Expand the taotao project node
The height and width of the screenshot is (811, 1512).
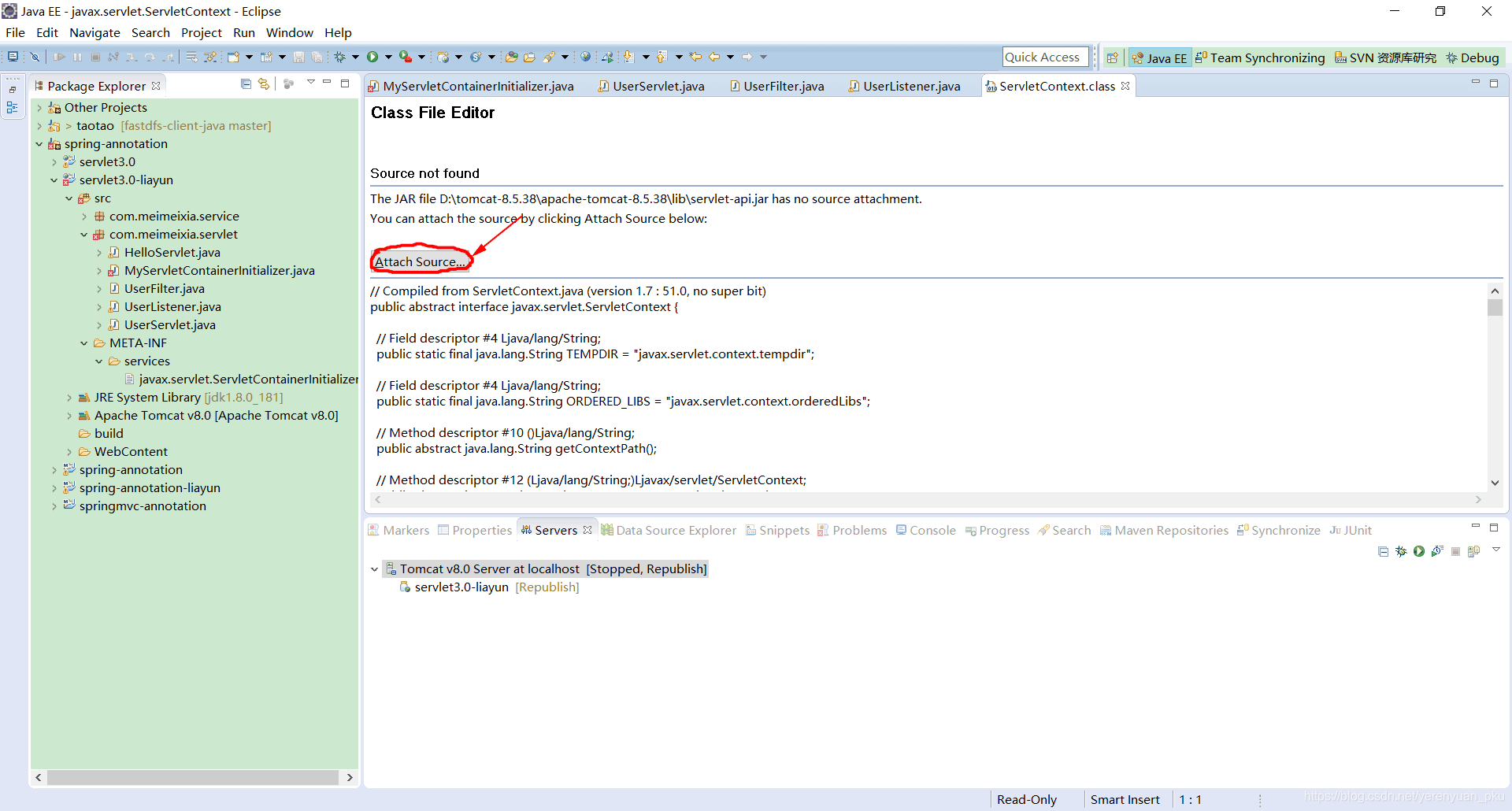click(x=39, y=126)
